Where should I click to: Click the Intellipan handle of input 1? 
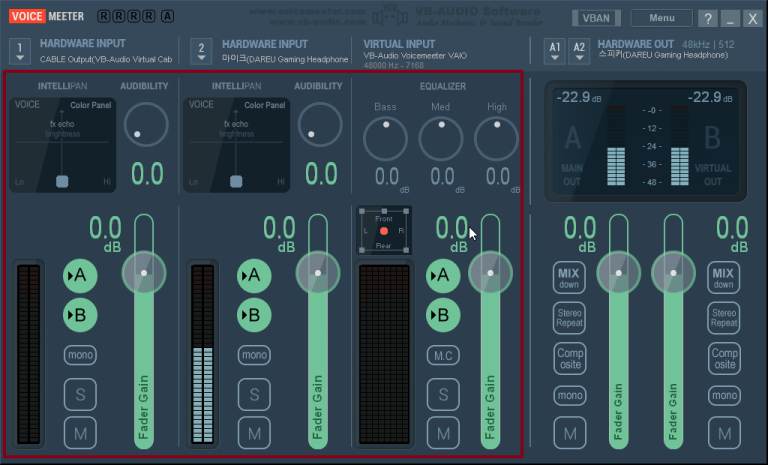pos(62,181)
